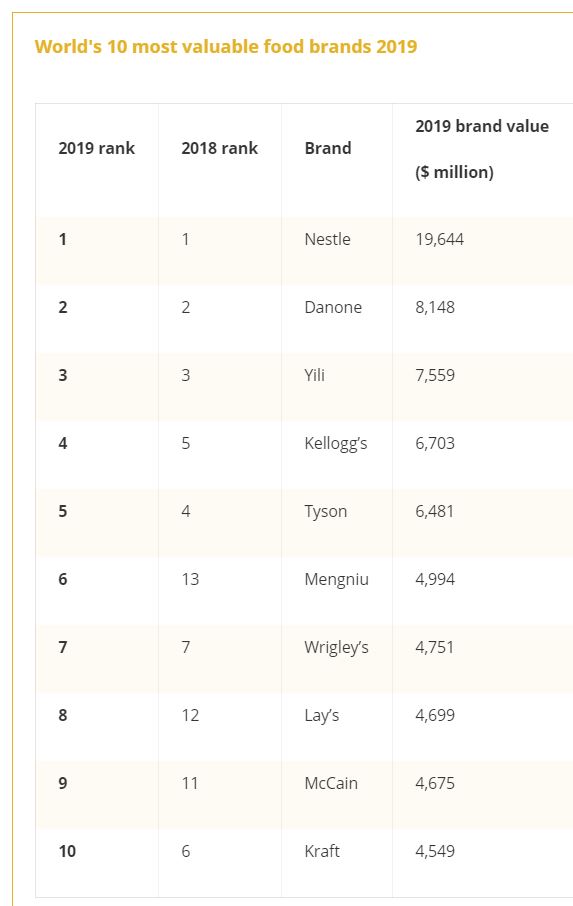Click the table title heading text

(x=226, y=46)
